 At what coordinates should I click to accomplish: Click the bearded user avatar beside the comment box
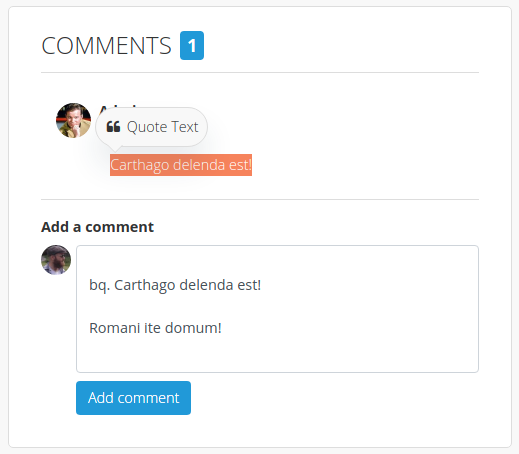coord(56,260)
